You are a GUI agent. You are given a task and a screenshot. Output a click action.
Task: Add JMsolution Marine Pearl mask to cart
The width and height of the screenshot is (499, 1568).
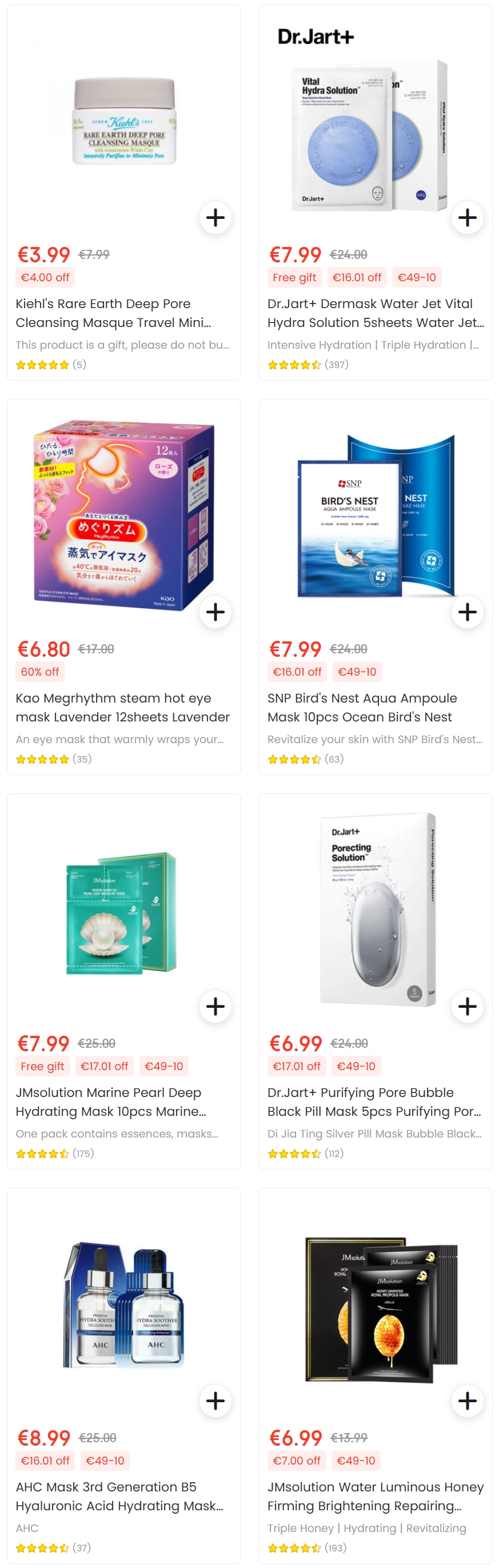(x=215, y=1006)
